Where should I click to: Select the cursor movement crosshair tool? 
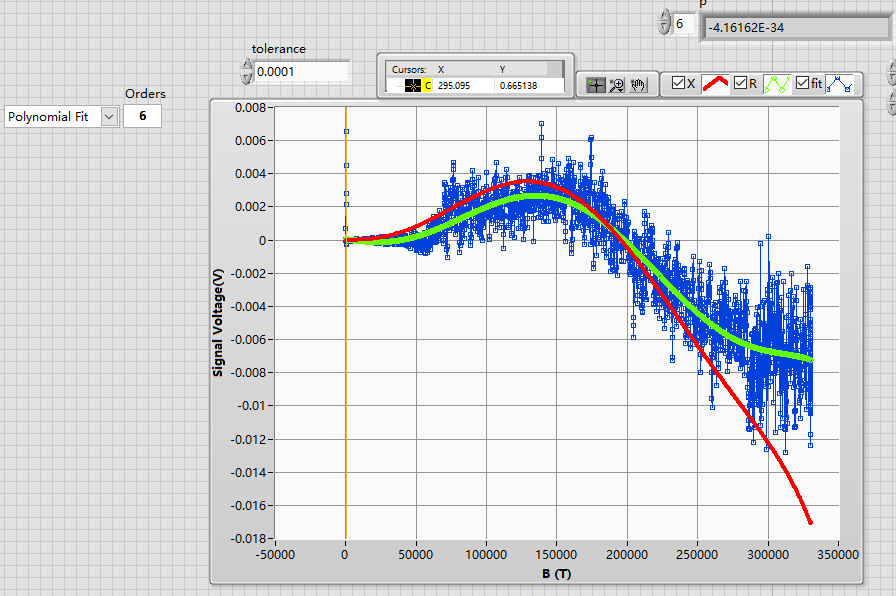pos(596,85)
